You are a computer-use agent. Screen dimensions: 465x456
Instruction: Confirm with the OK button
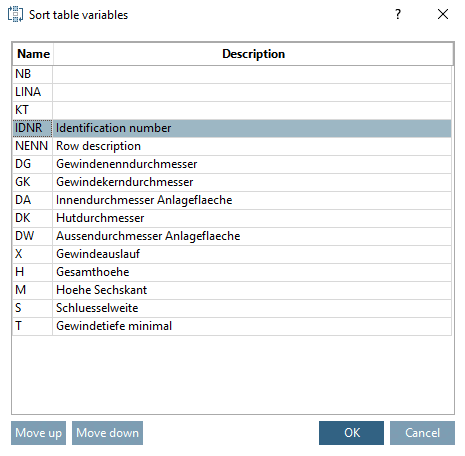click(351, 433)
